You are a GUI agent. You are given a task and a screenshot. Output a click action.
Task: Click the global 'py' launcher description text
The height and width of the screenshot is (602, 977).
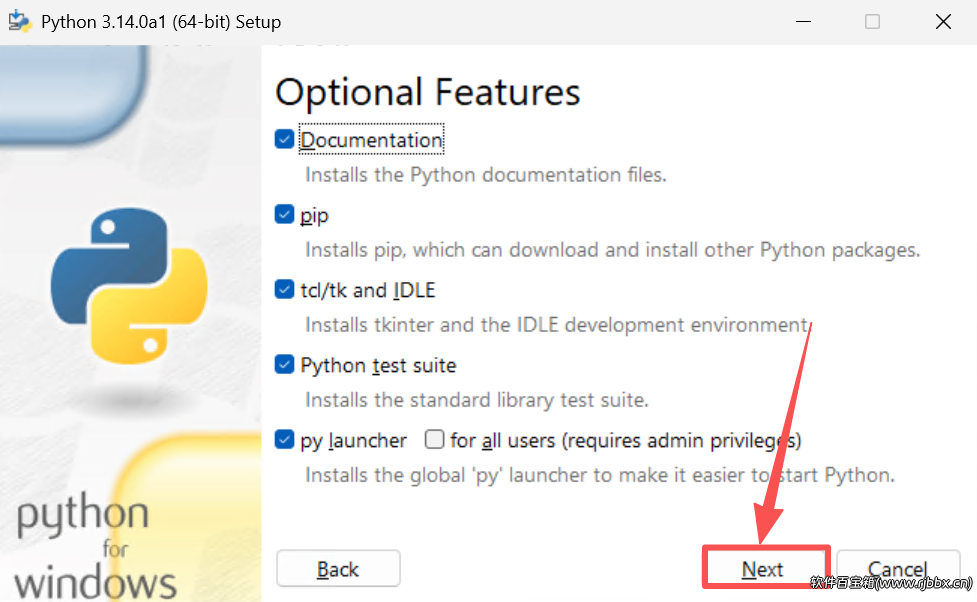[x=599, y=475]
